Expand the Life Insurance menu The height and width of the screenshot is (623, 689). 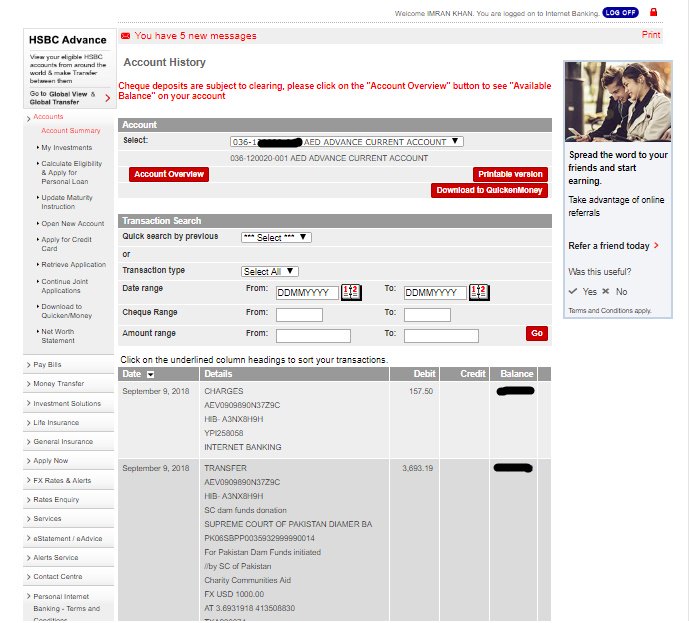[x=56, y=422]
